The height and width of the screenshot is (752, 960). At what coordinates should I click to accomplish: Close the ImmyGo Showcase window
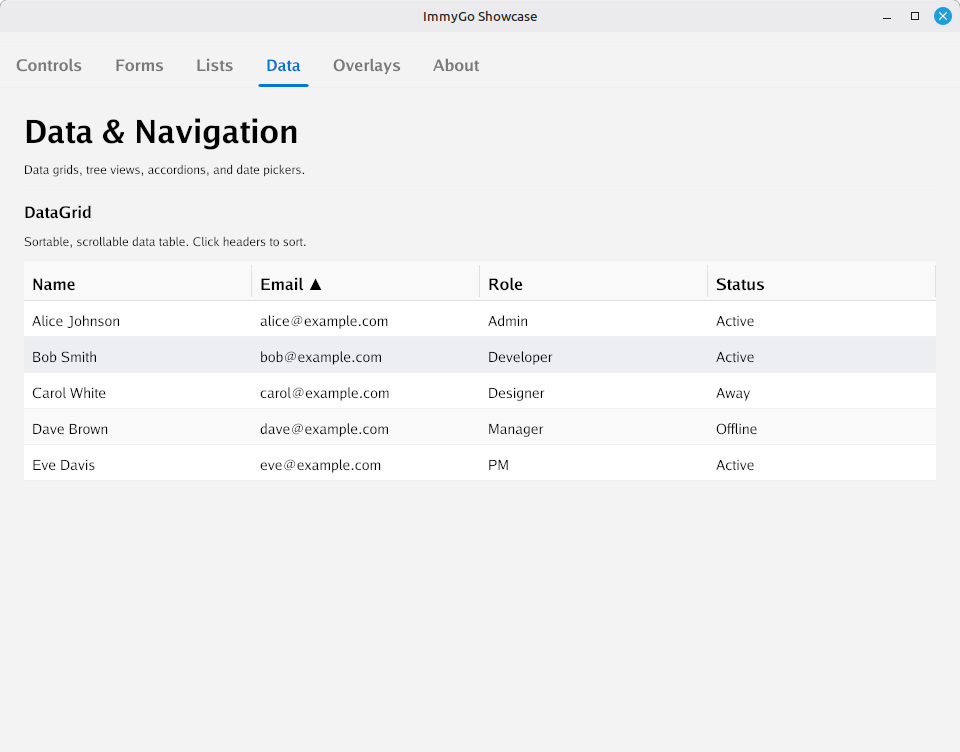coord(942,15)
